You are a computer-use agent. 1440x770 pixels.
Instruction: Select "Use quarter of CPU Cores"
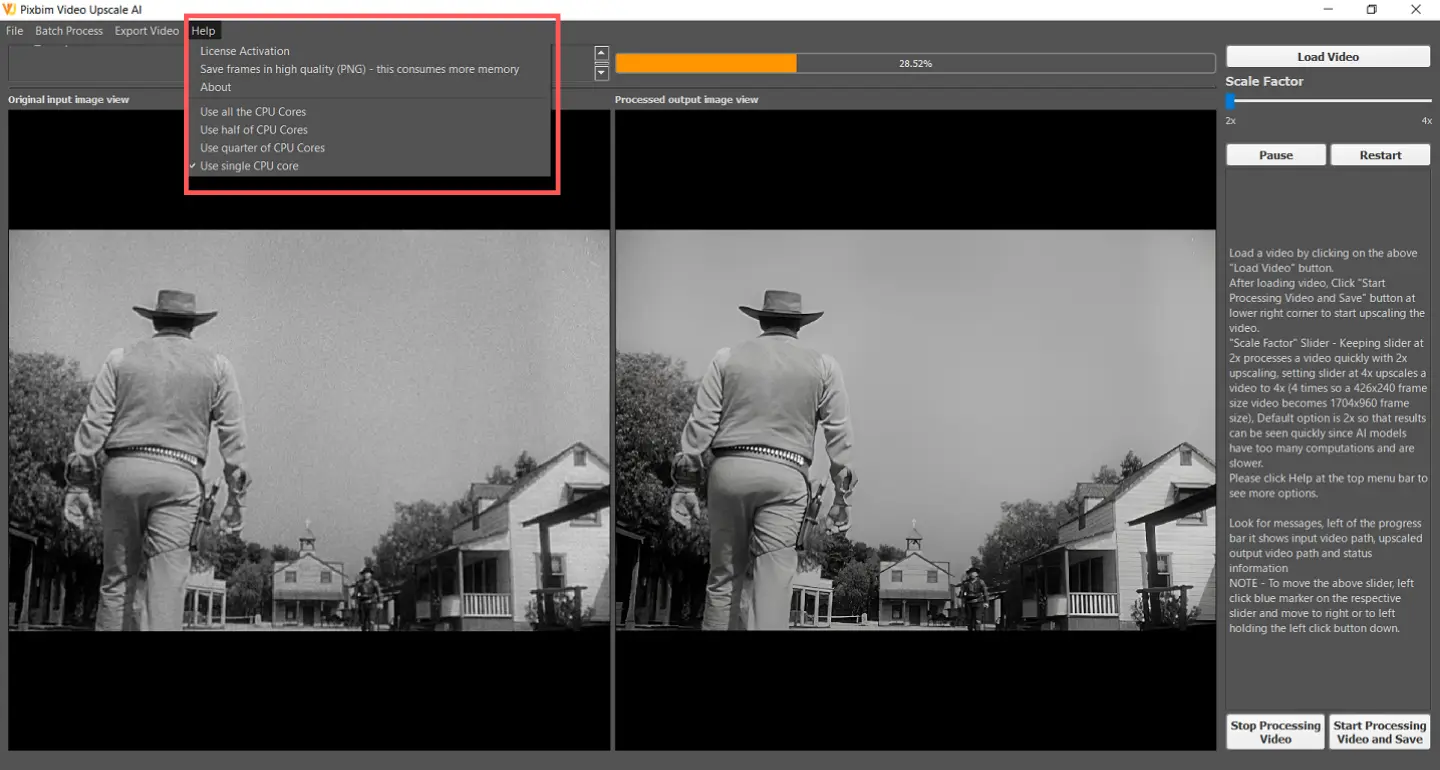point(262,147)
